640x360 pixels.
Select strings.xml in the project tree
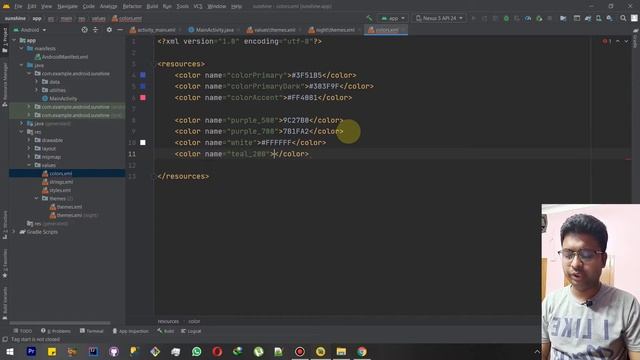point(58,182)
